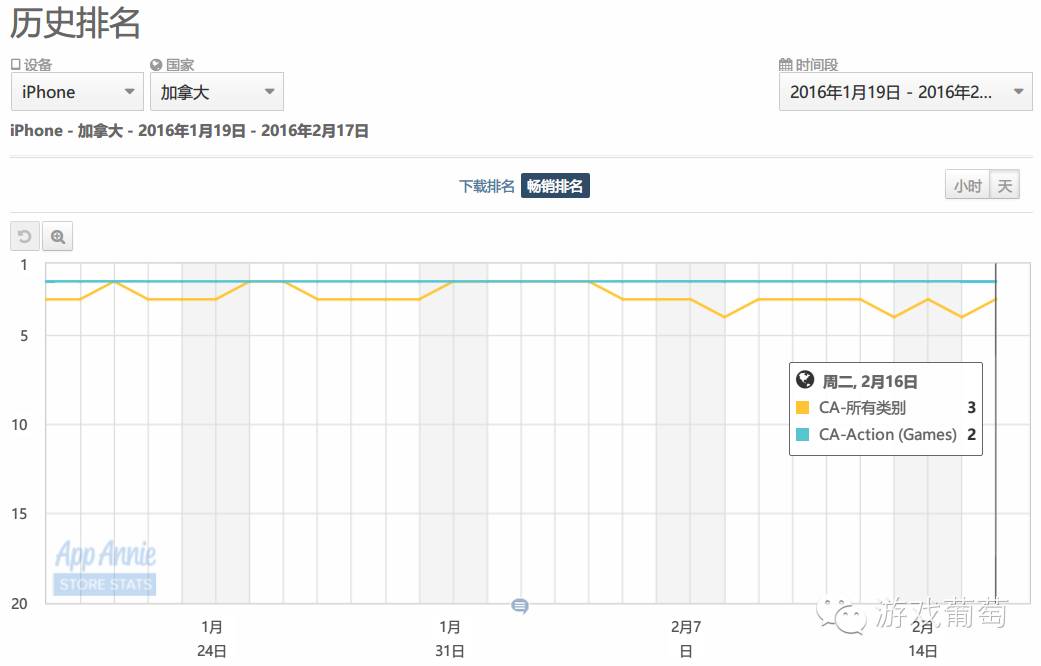Image resolution: width=1041 pixels, height=666 pixels.
Task: Click the magnifier zoom-in icon
Action: (x=58, y=237)
